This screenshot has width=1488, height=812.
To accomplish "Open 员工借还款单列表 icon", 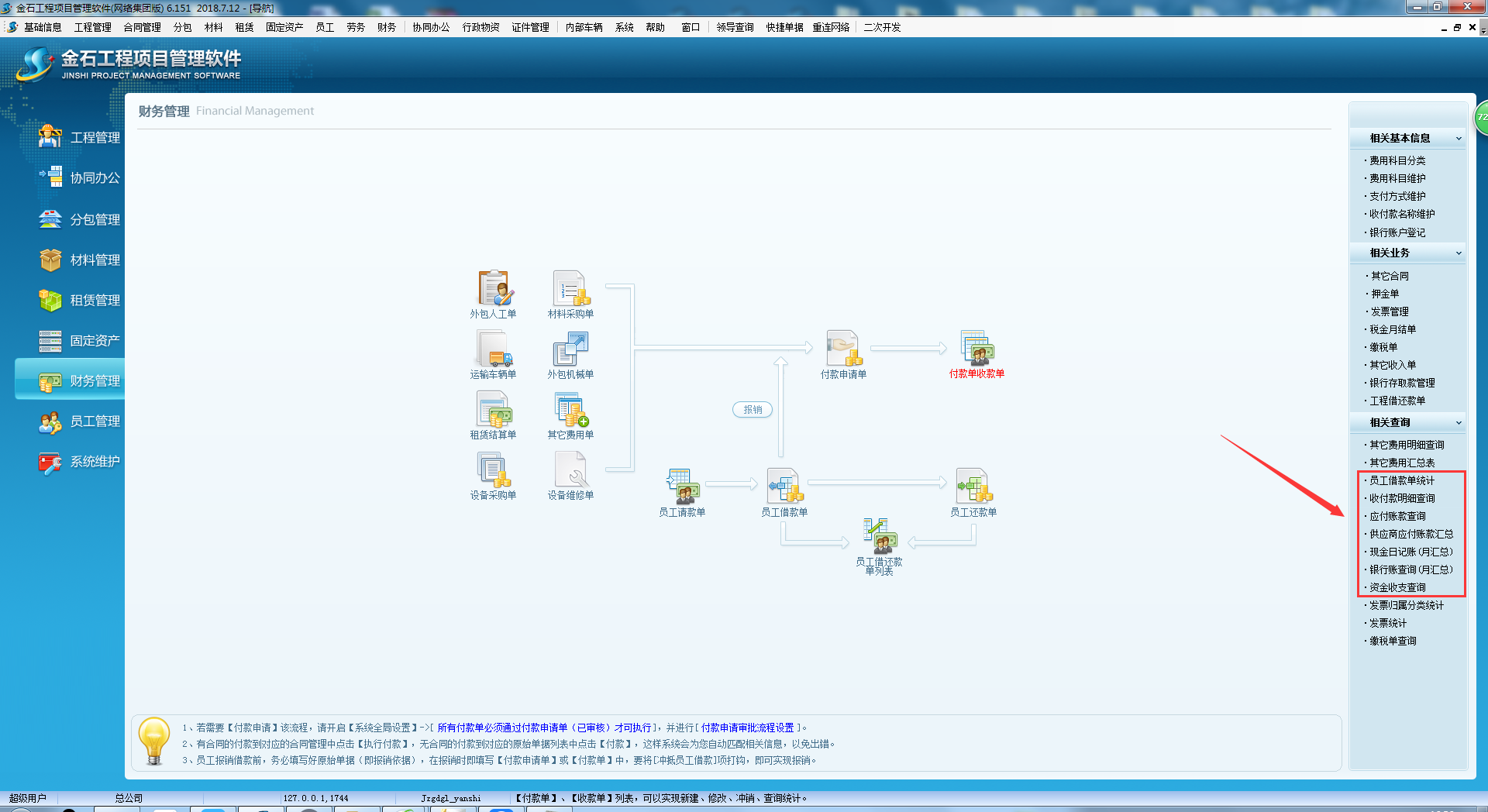I will 879,536.
